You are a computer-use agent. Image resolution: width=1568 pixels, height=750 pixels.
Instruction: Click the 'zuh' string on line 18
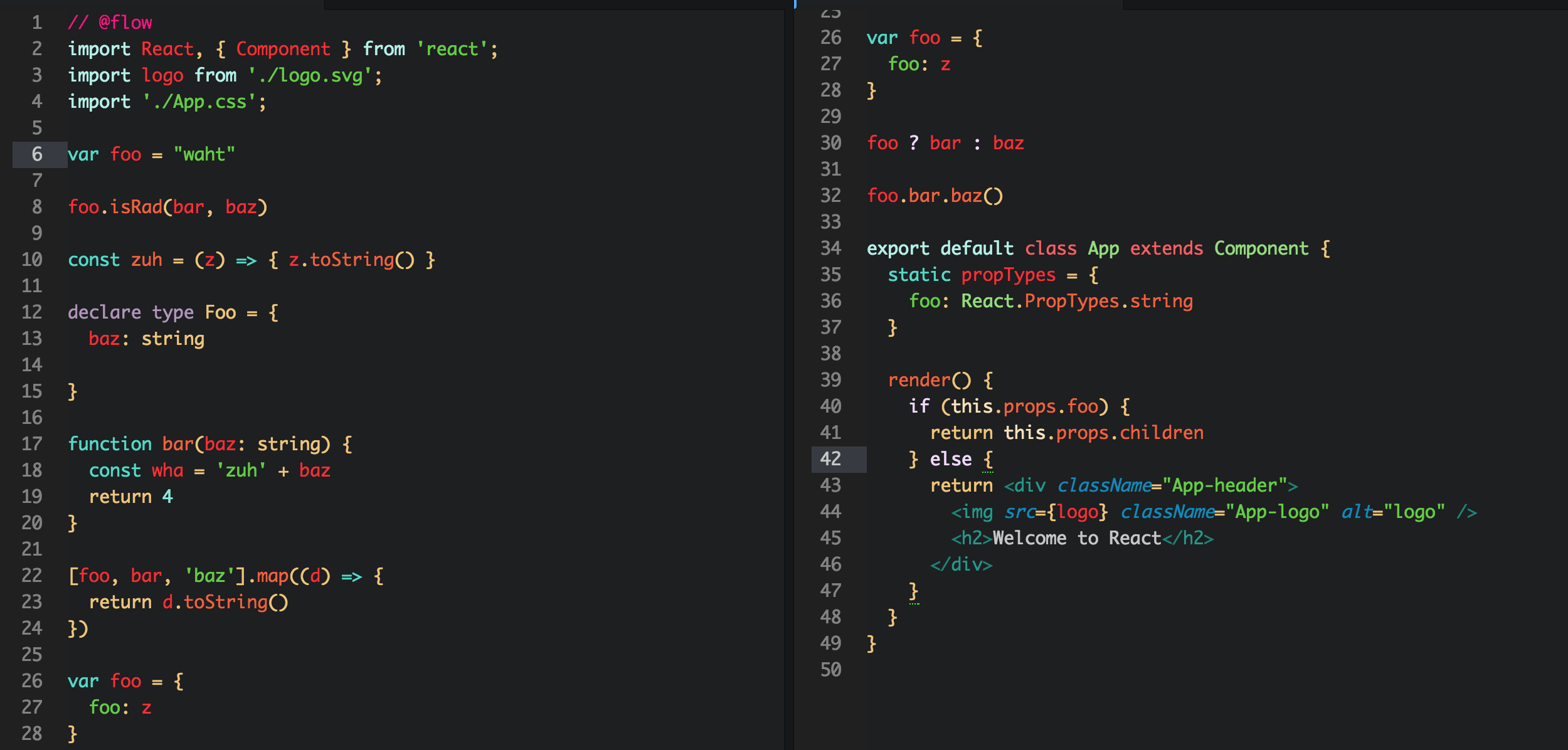tap(241, 471)
